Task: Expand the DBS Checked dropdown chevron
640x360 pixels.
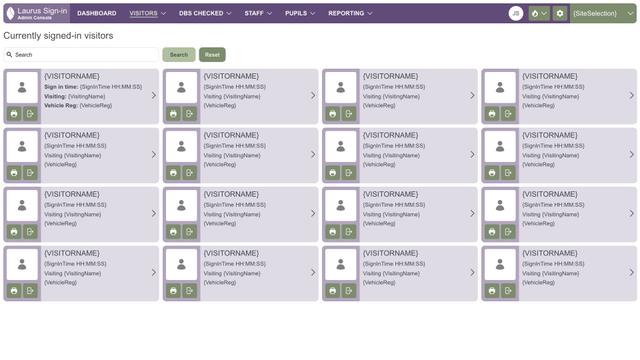Action: click(x=229, y=13)
